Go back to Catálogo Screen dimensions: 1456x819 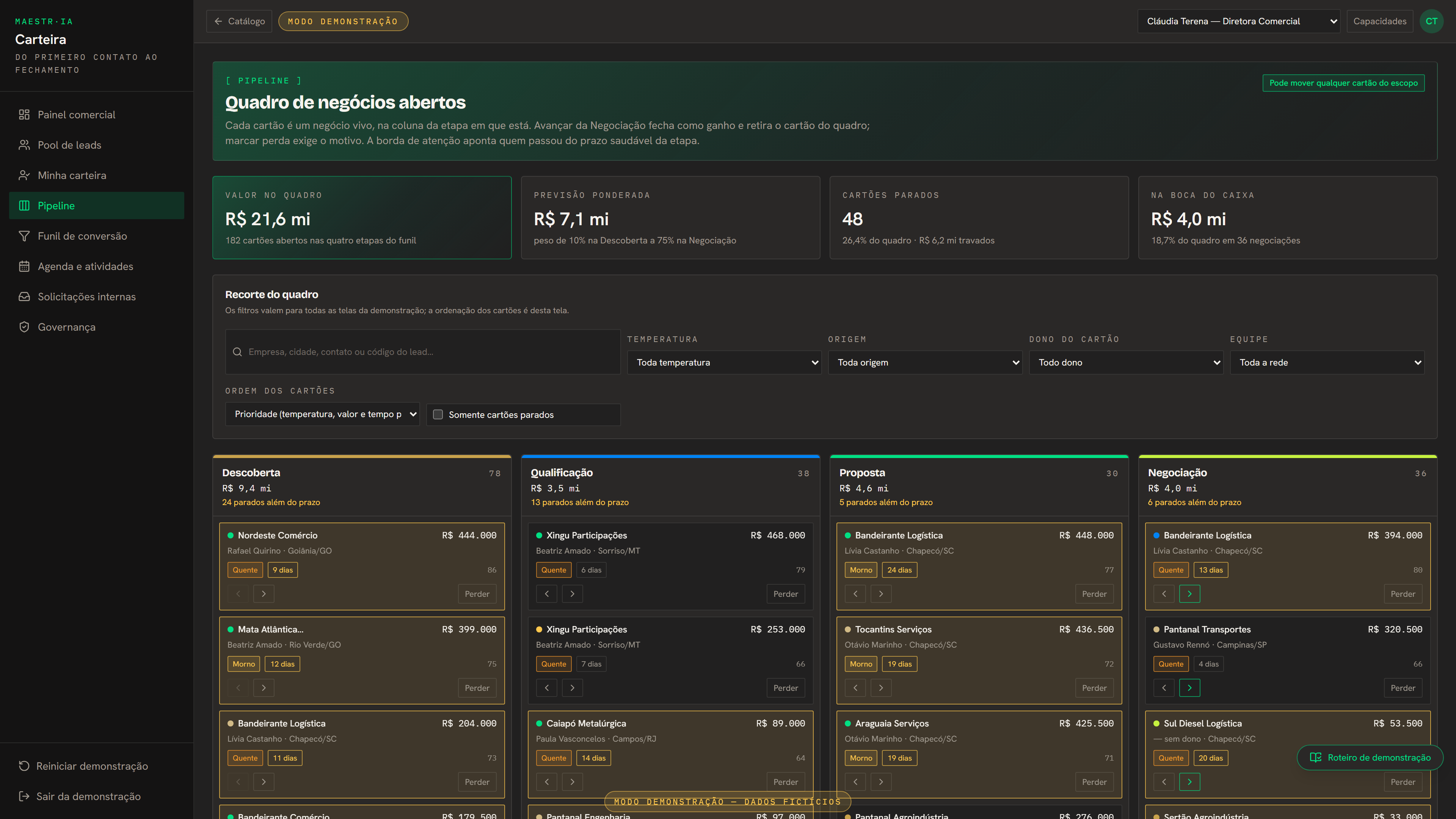point(239,22)
